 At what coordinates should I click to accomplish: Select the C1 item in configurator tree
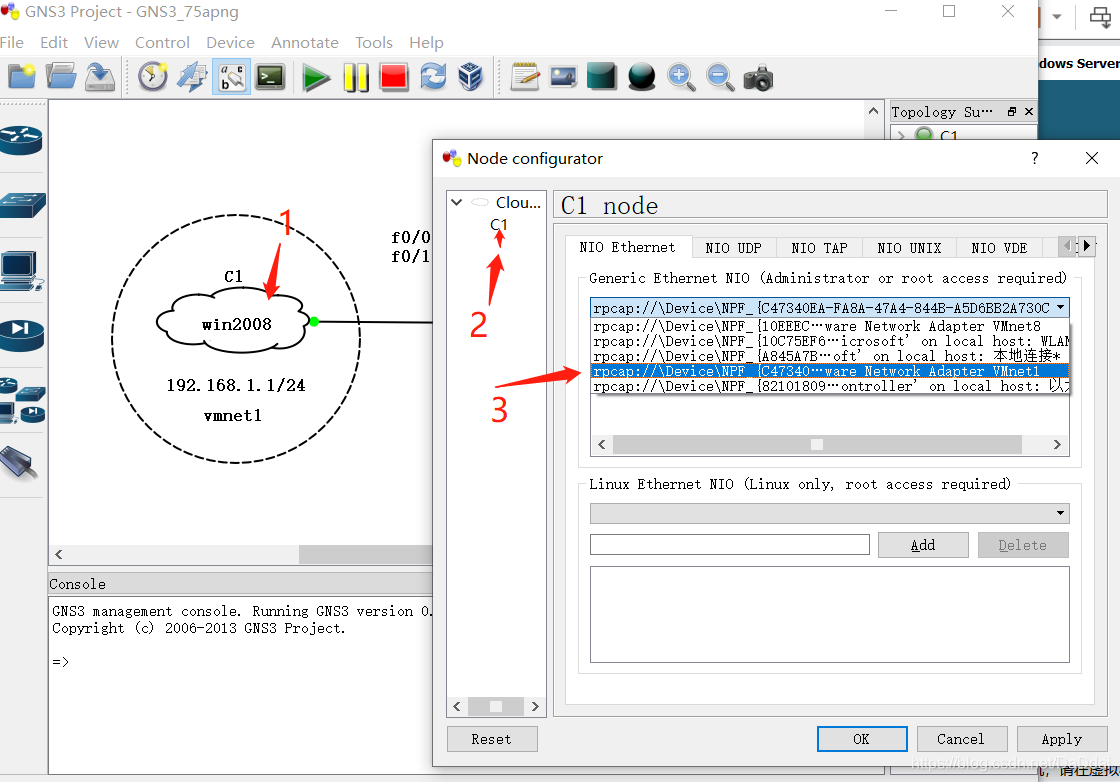499,224
